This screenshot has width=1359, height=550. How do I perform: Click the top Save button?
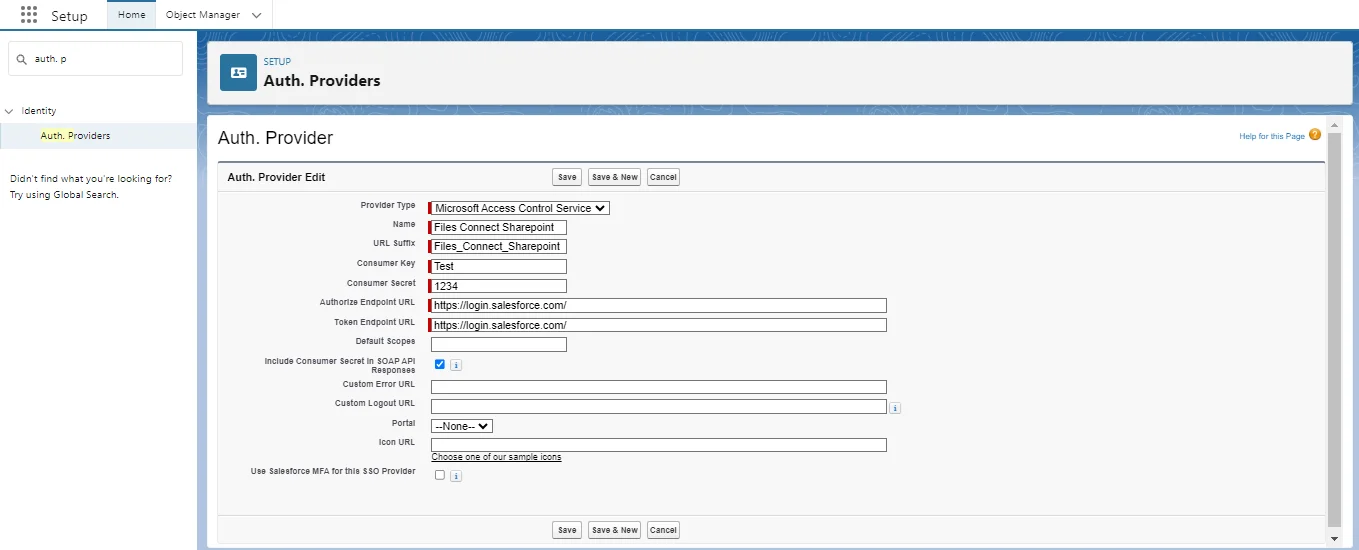tap(567, 177)
